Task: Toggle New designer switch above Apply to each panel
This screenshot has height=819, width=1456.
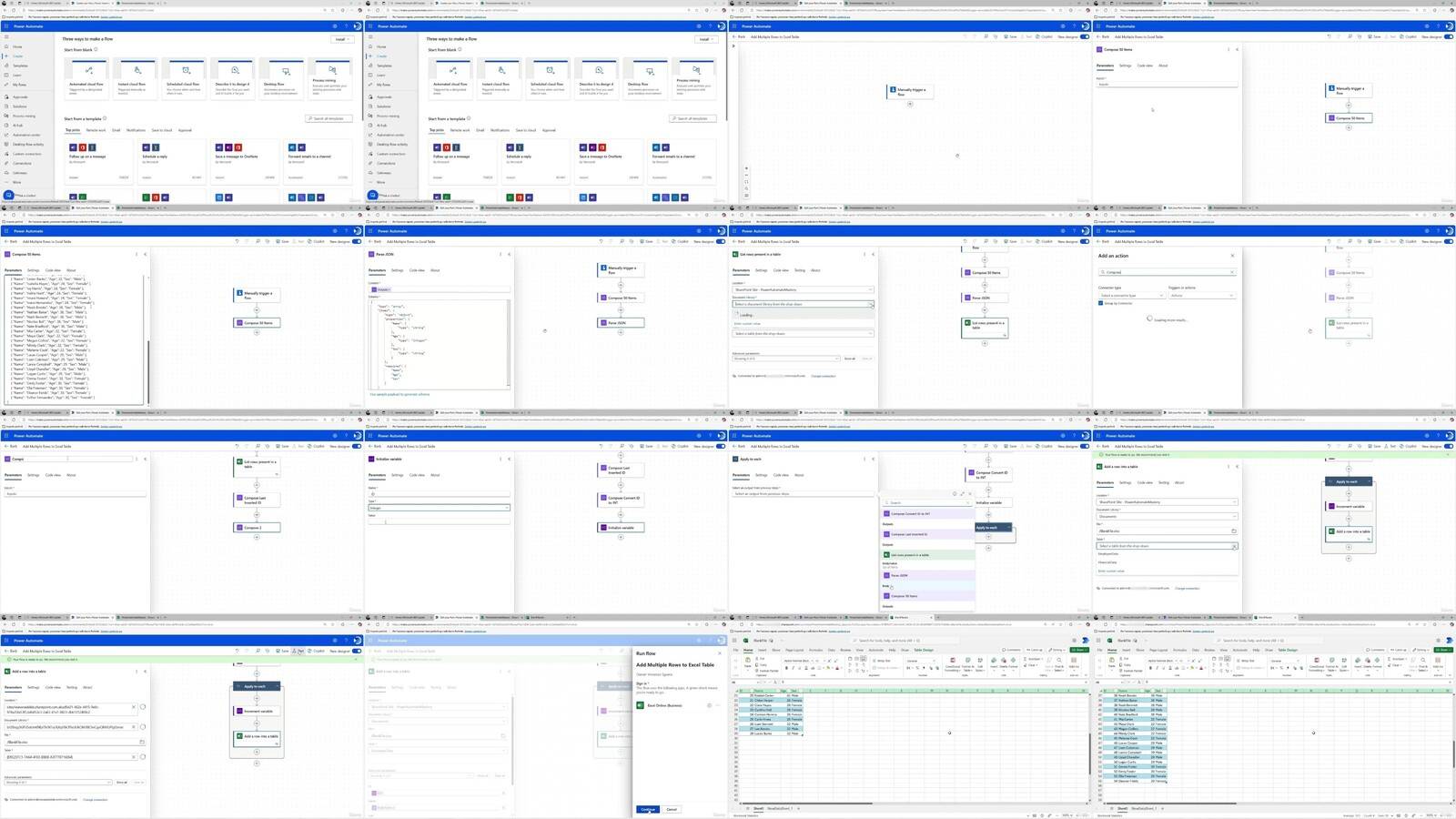Action: [1085, 446]
